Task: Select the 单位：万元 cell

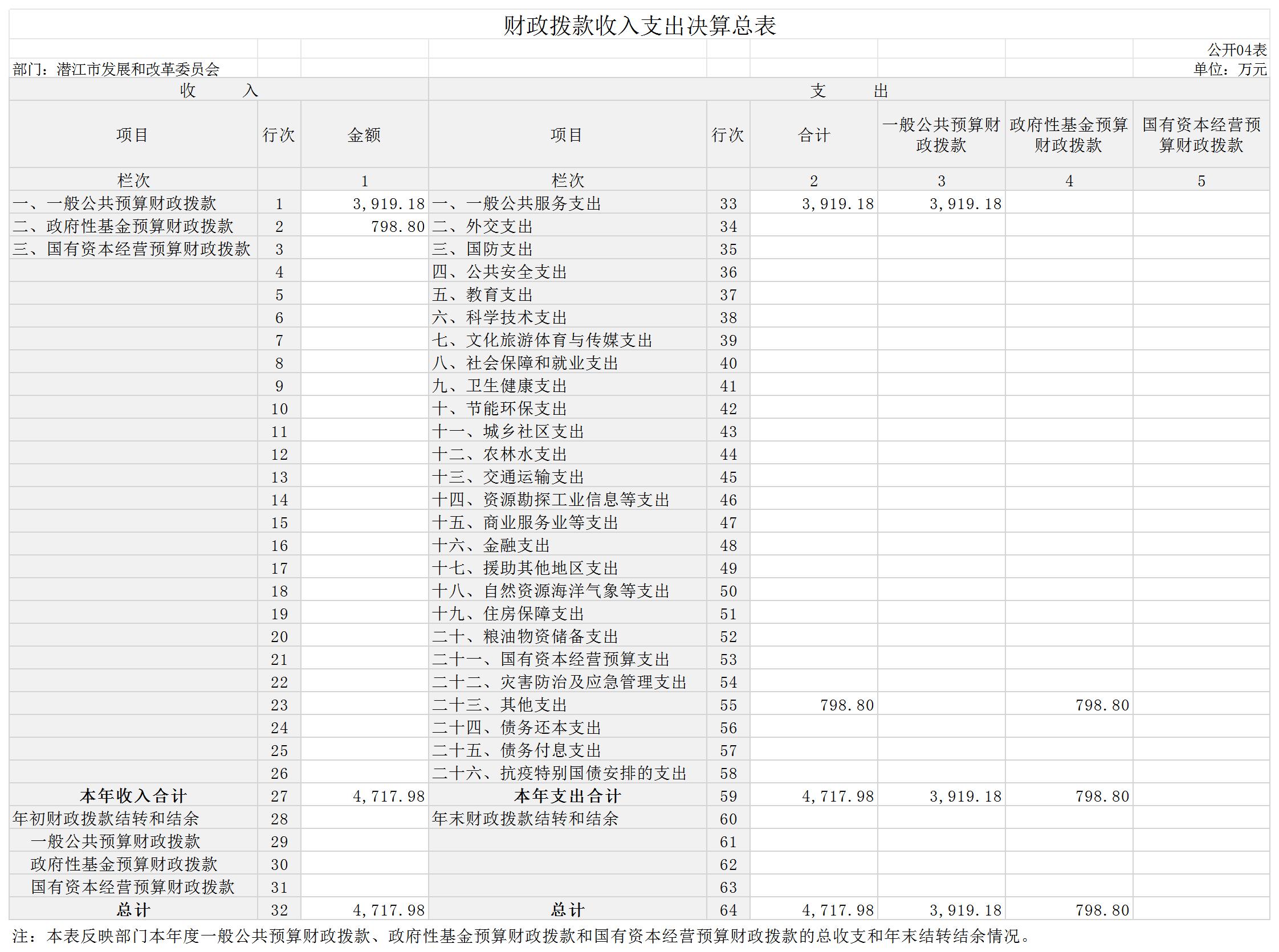Action: pos(1229,70)
